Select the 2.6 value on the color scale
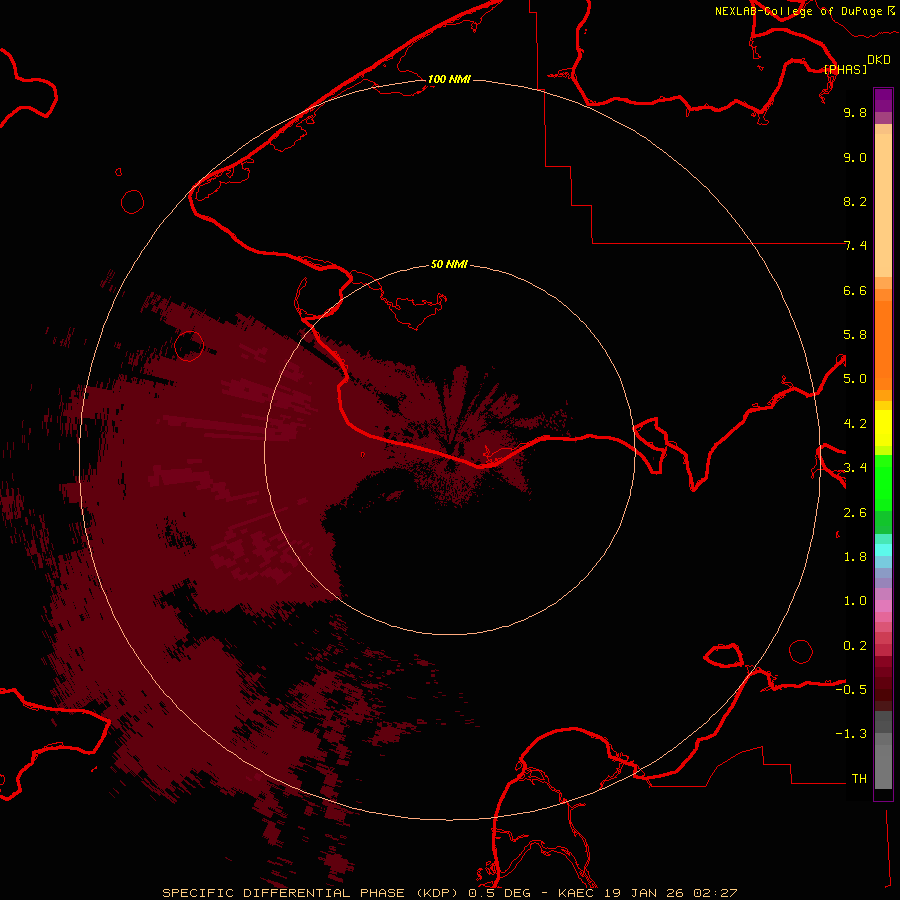The image size is (900, 900). click(x=855, y=513)
